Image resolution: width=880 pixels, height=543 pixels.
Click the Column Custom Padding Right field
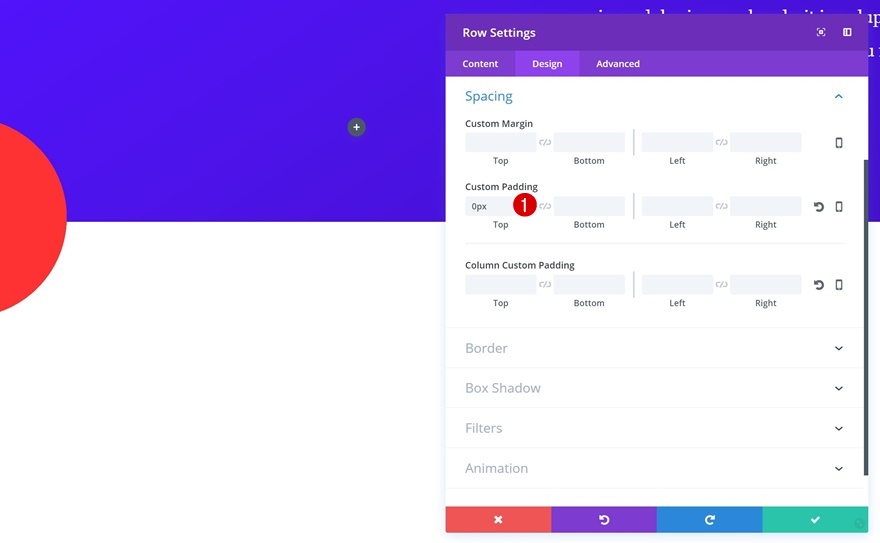point(766,285)
